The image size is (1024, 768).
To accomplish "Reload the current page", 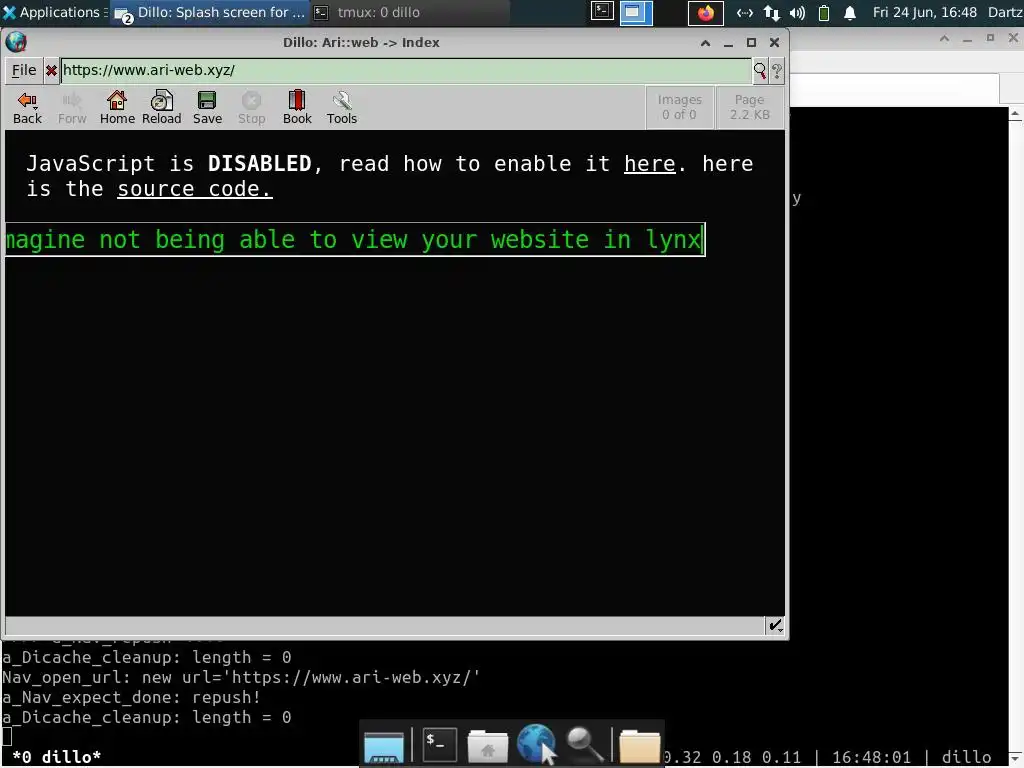I will (x=161, y=108).
